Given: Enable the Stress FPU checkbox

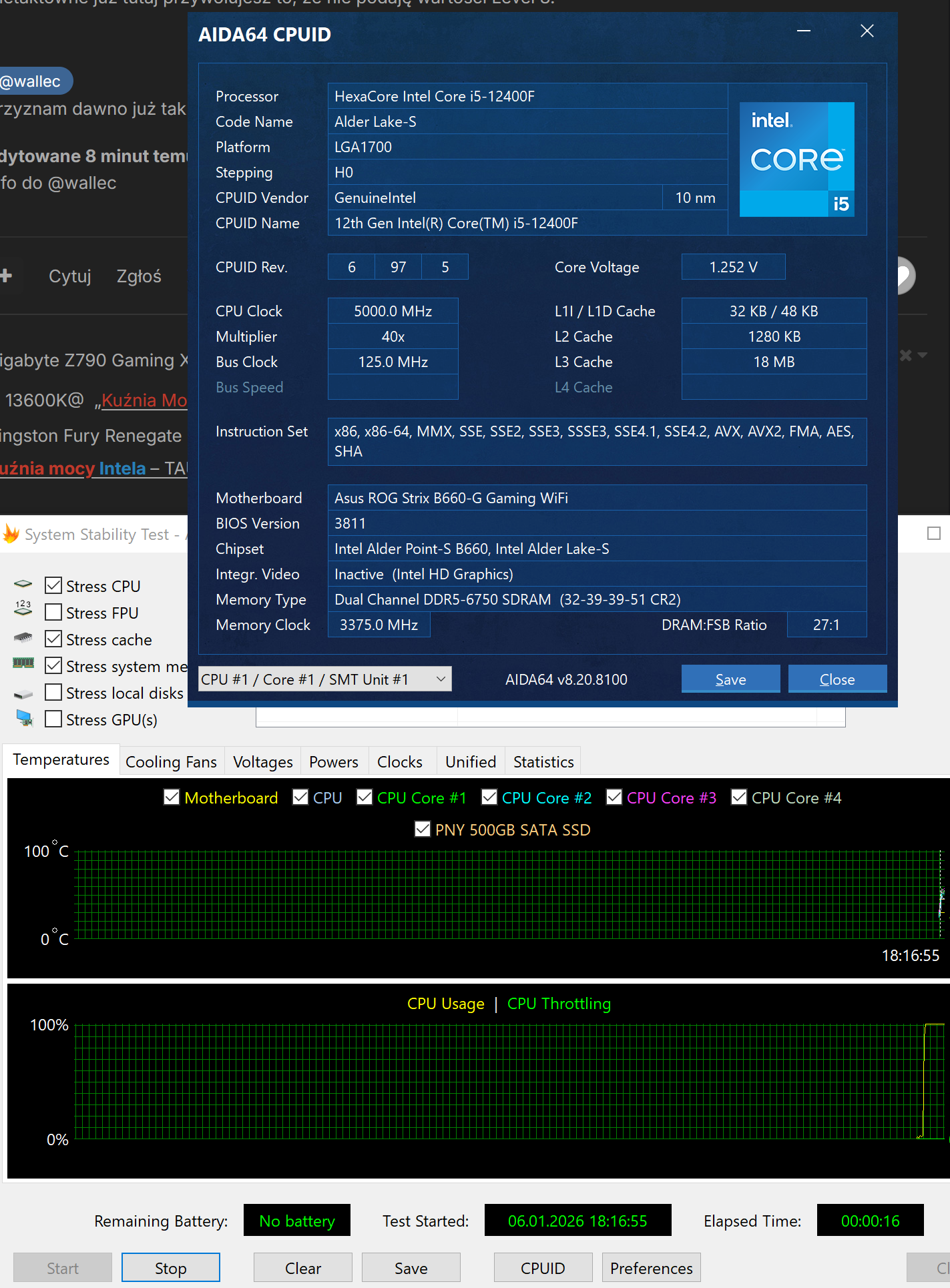Looking at the screenshot, I should coord(53,612).
